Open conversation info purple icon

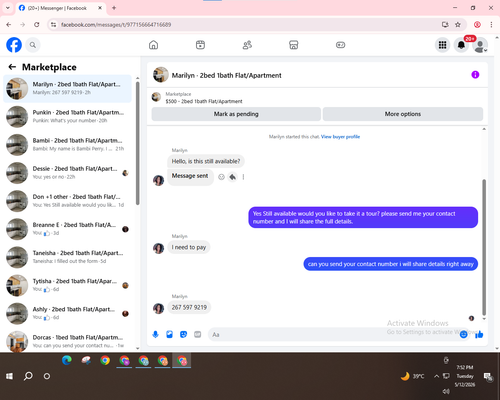pos(475,75)
